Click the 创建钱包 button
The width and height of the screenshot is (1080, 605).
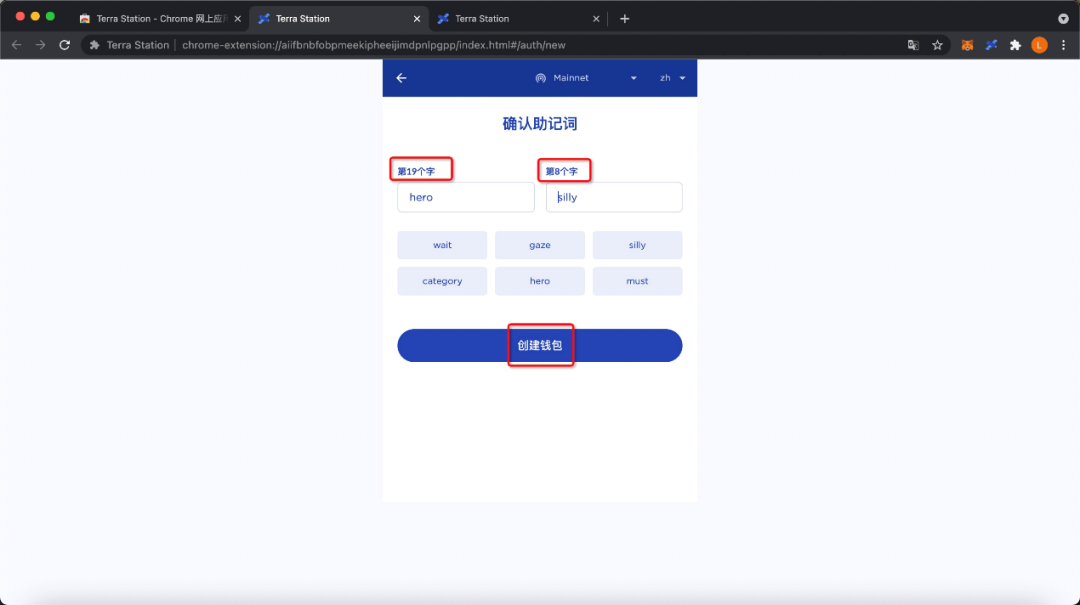tap(540, 345)
